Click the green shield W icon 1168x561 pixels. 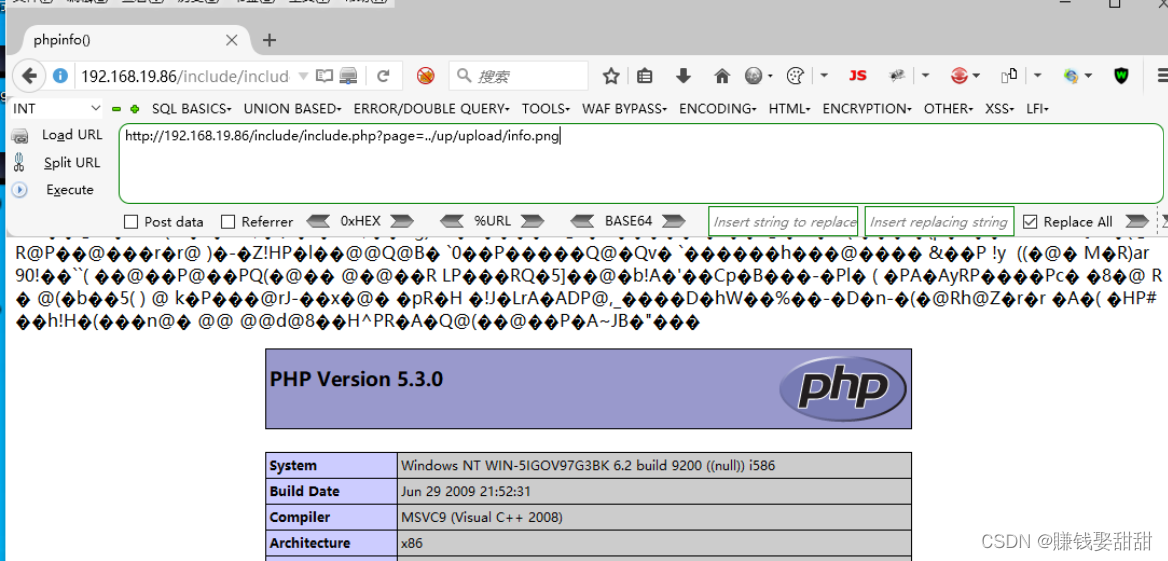pos(1121,75)
